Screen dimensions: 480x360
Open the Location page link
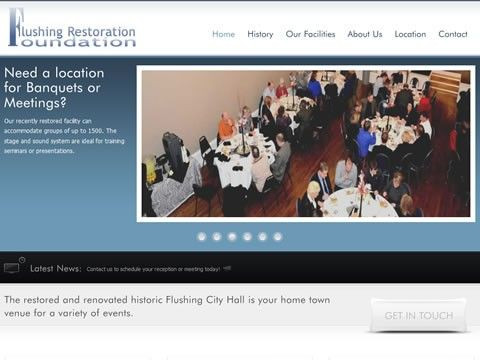410,34
